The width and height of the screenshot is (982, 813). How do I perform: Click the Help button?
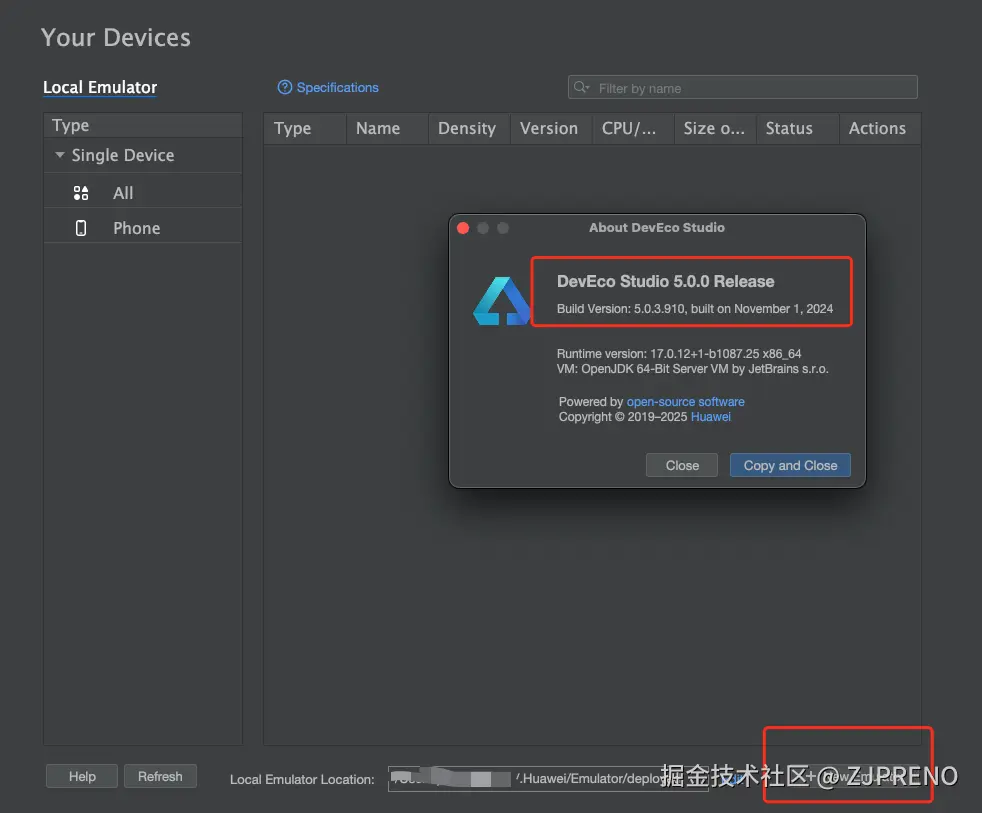pos(82,776)
